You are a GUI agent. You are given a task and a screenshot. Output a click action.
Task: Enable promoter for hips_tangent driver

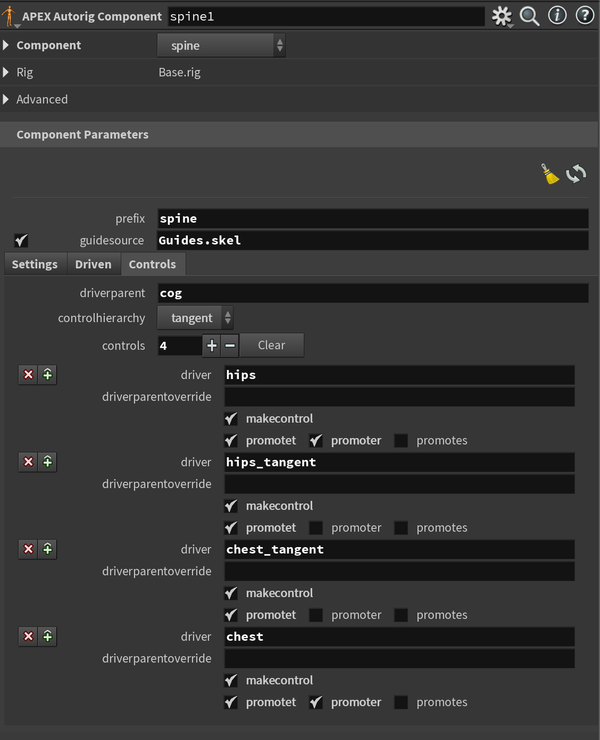point(316,528)
